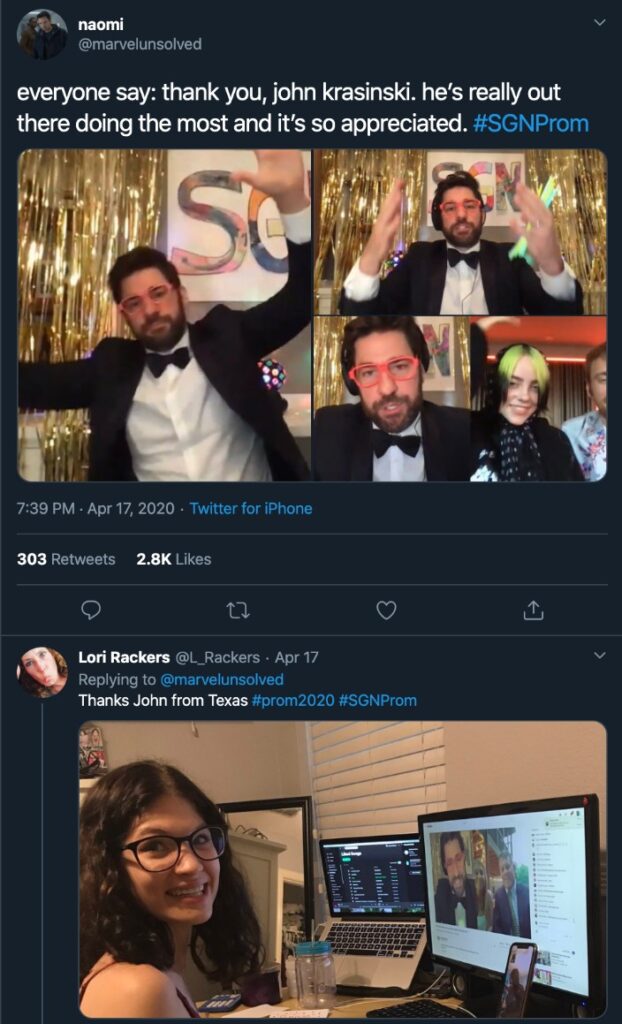This screenshot has height=1024, width=622.
Task: Open the top-right photo in naomi's tweet
Action: 460,232
